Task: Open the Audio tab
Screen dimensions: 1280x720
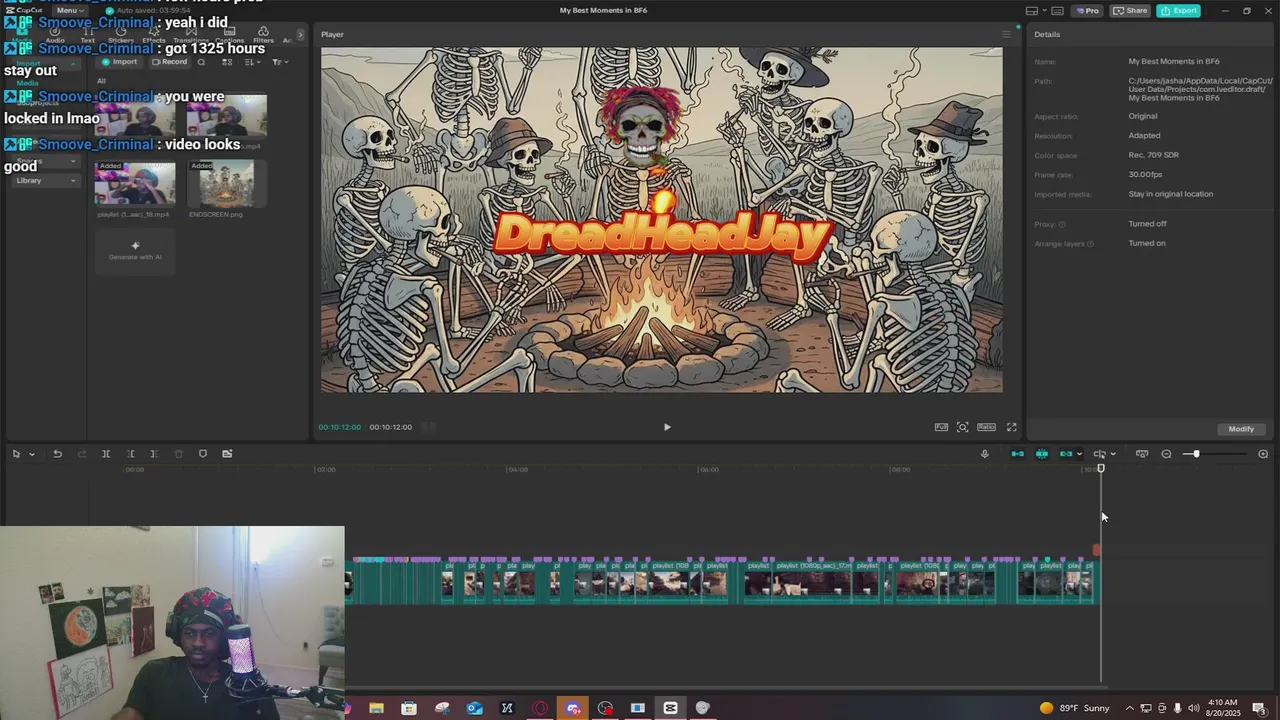Action: [55, 35]
